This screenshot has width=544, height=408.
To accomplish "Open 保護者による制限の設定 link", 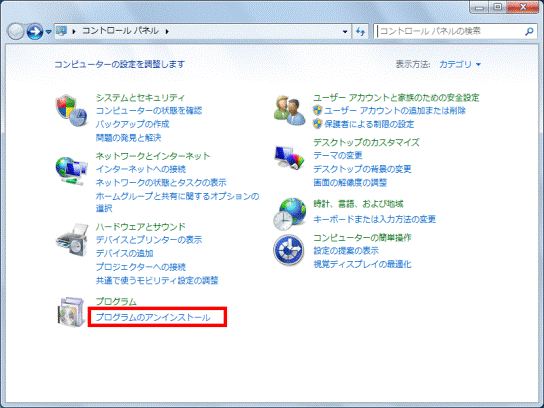I will (x=369, y=124).
